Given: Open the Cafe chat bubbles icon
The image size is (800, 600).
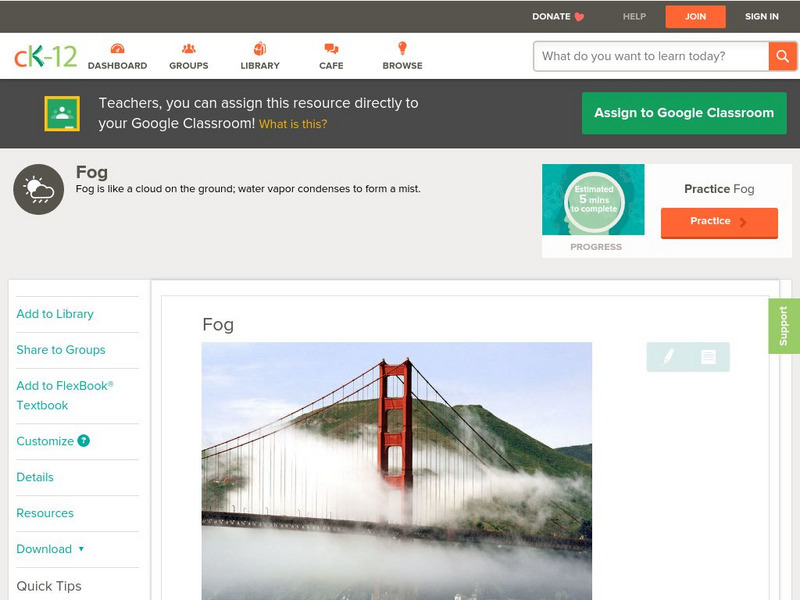Looking at the screenshot, I should point(331,49).
